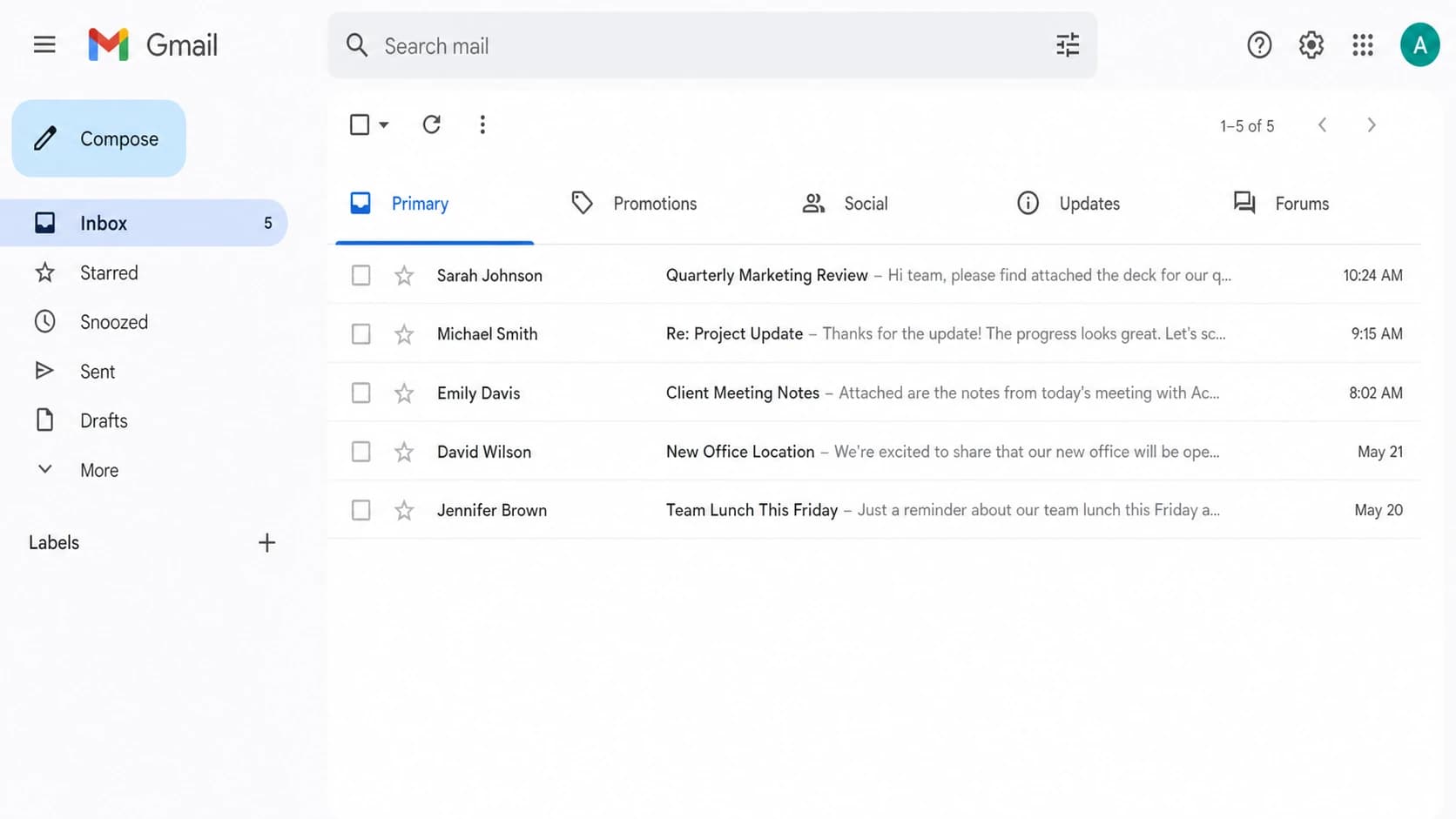Click the Gmail logo
The width and height of the screenshot is (1456, 819).
tap(153, 44)
